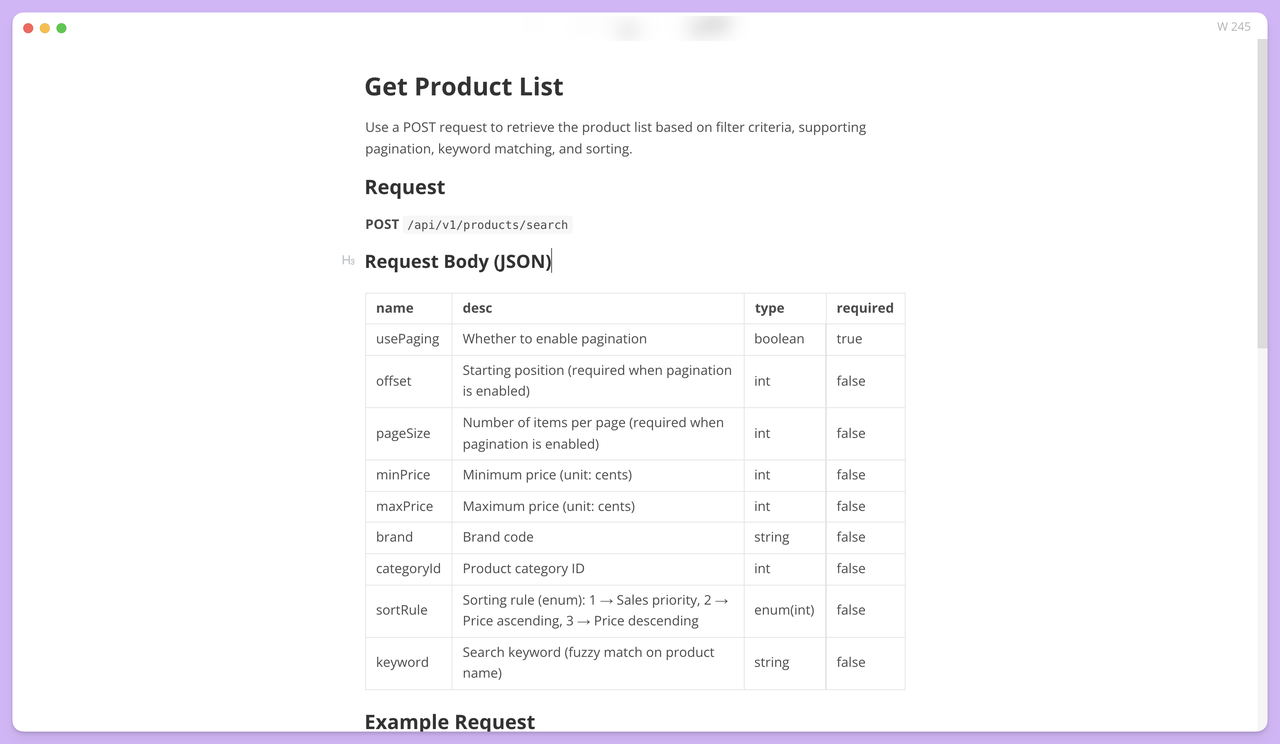Select the categoryId table cell
The width and height of the screenshot is (1280, 744).
tap(408, 568)
